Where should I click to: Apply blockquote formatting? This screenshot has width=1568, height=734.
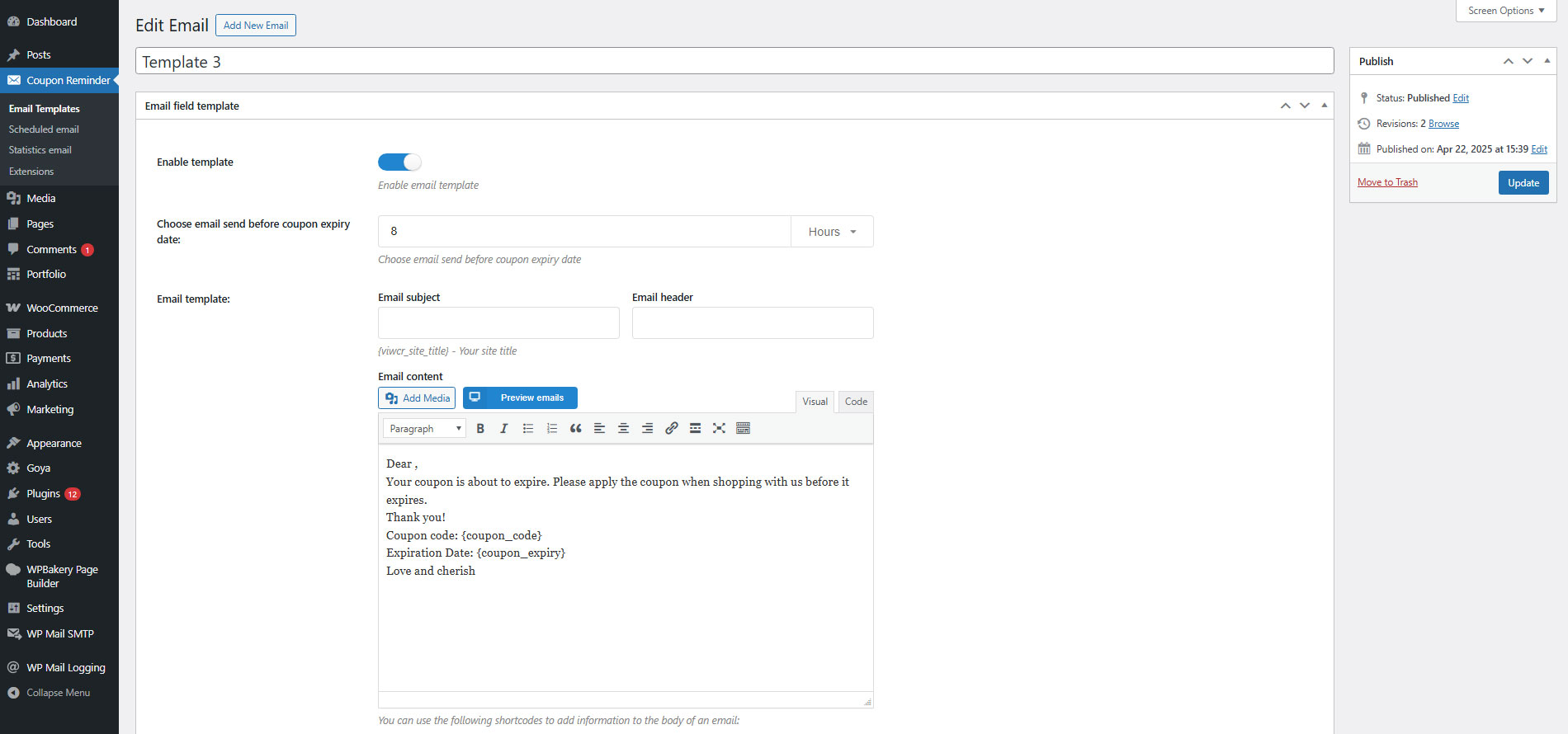576,428
